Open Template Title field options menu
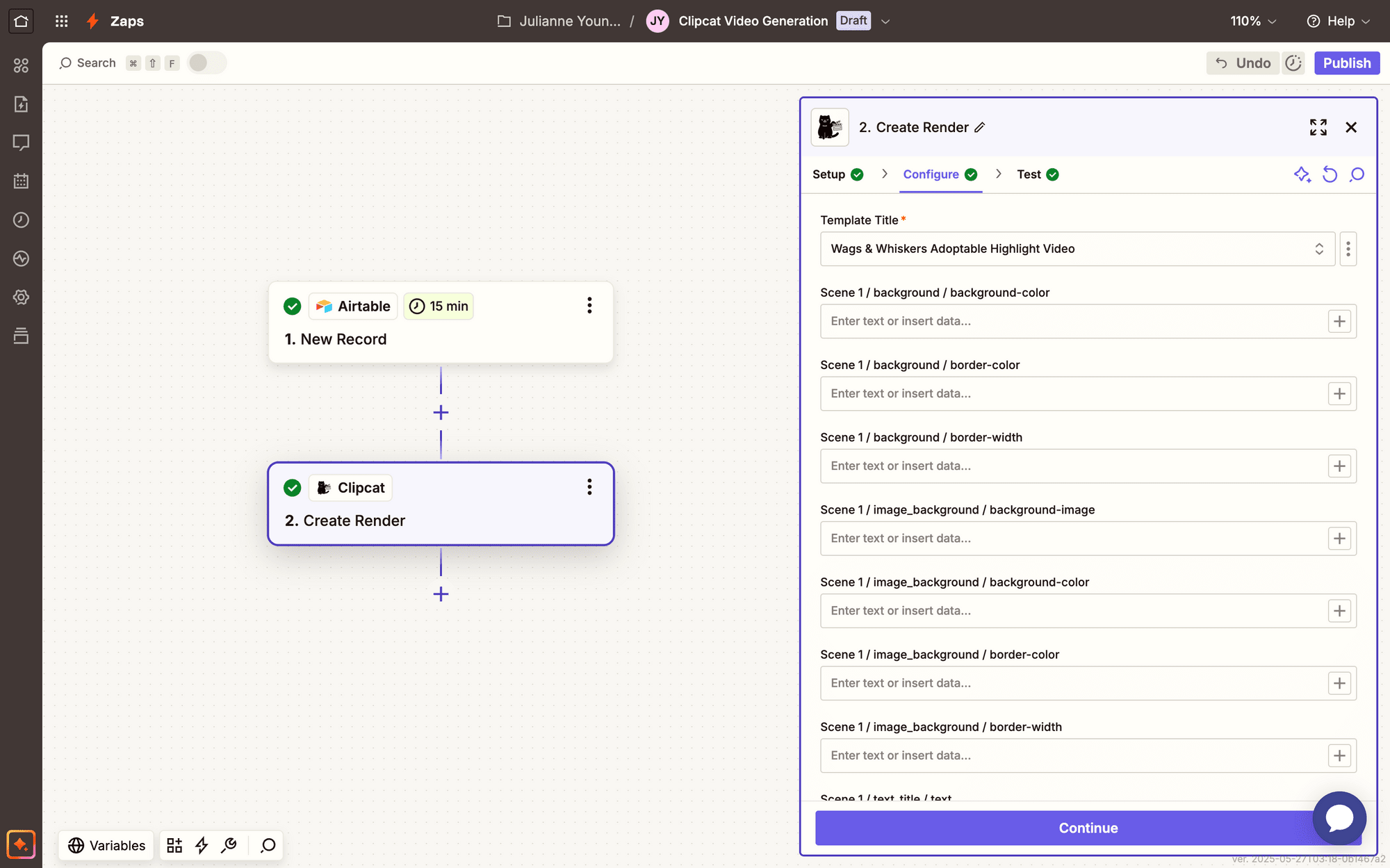This screenshot has height=868, width=1390. pos(1348,249)
